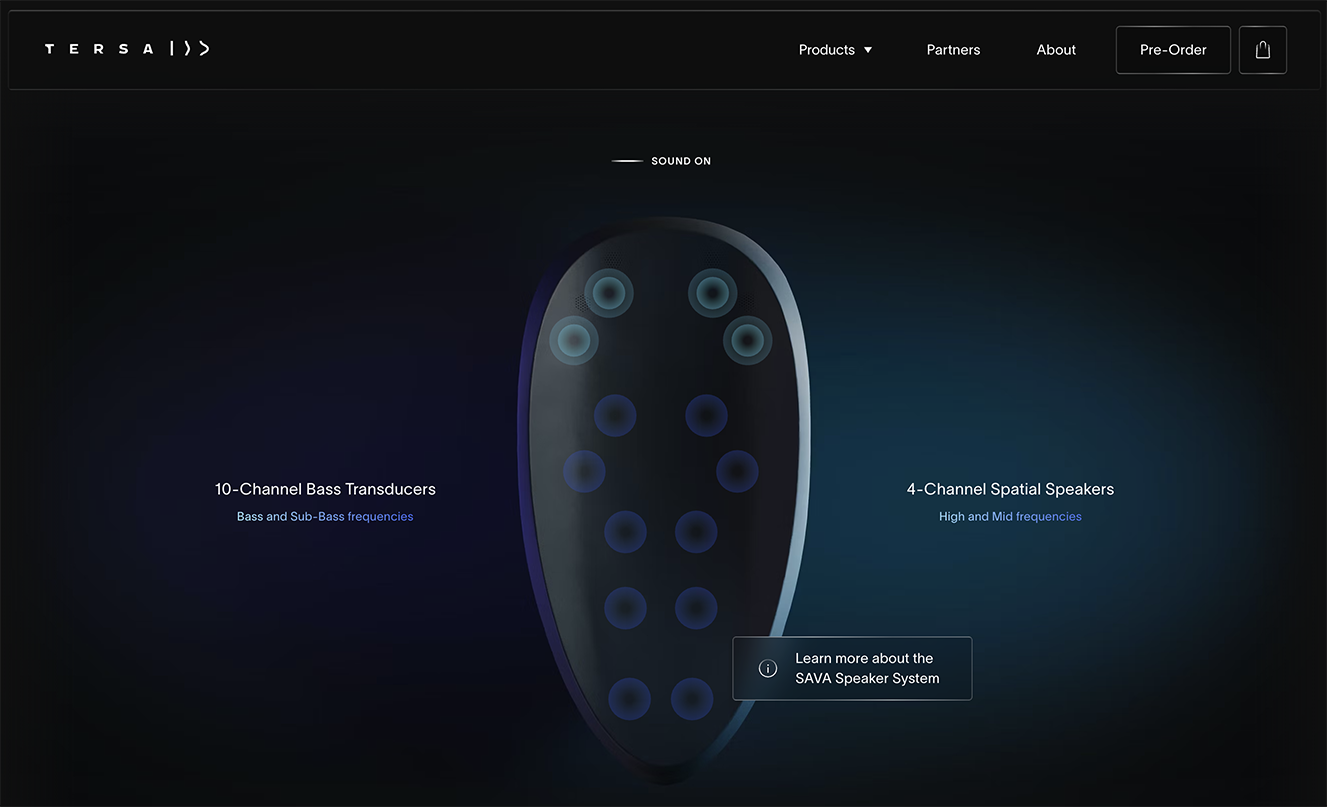
Task: Select the top-left glowing spatial speaker
Action: pyautogui.click(x=609, y=293)
